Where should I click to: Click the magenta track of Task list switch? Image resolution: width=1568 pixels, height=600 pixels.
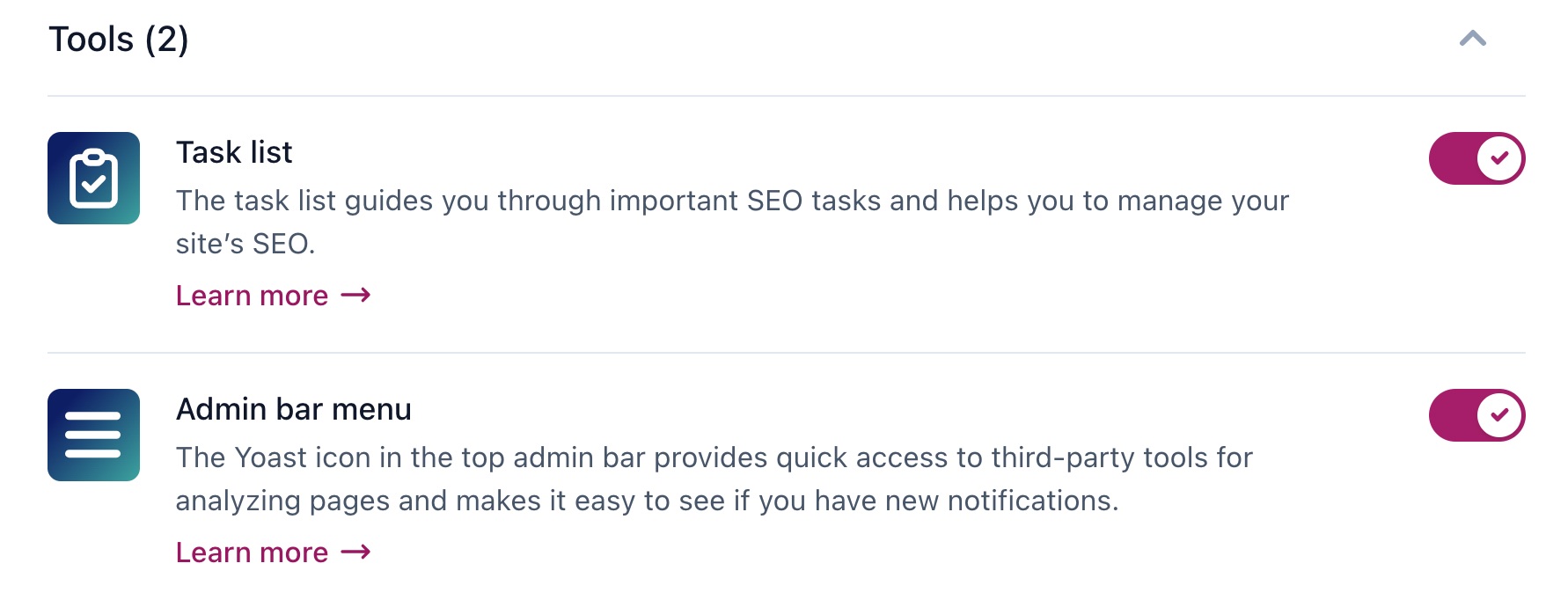click(1452, 158)
